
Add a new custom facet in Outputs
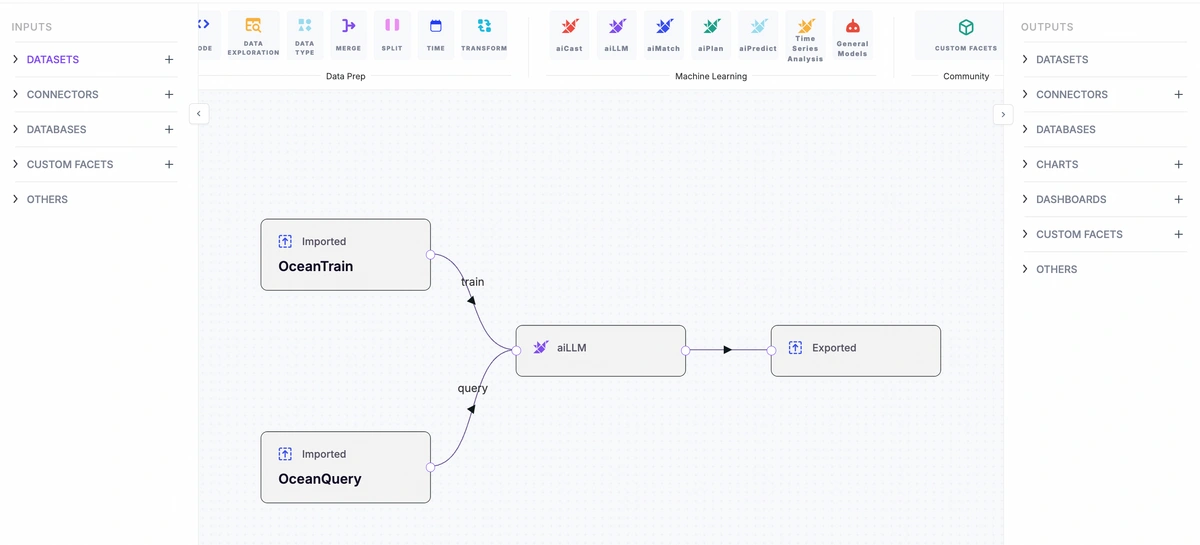tap(1179, 235)
